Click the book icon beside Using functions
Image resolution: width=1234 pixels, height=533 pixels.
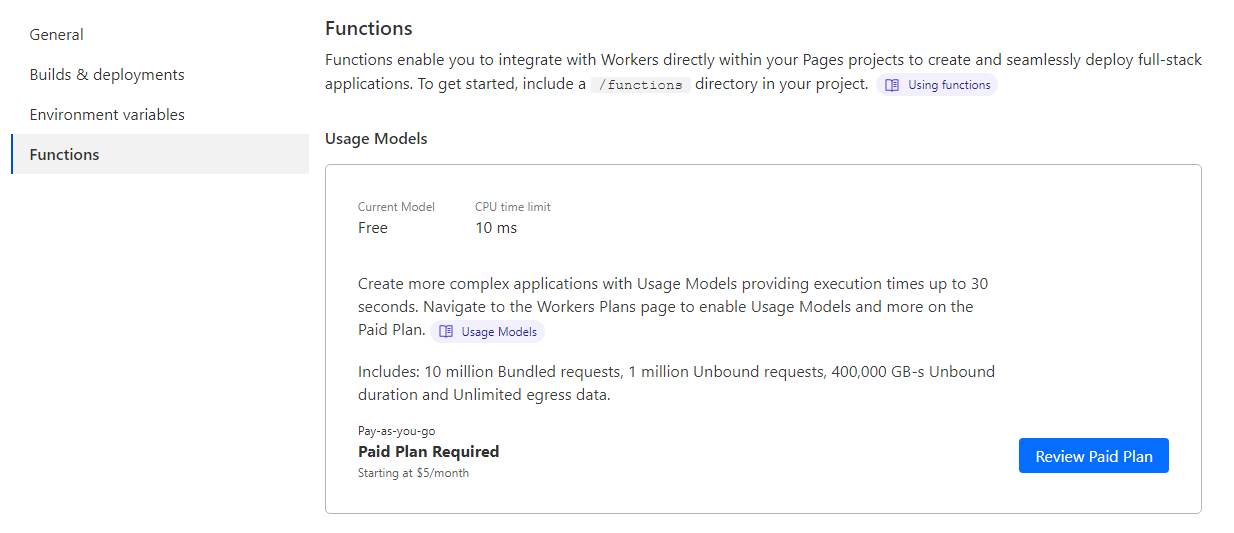[x=892, y=85]
